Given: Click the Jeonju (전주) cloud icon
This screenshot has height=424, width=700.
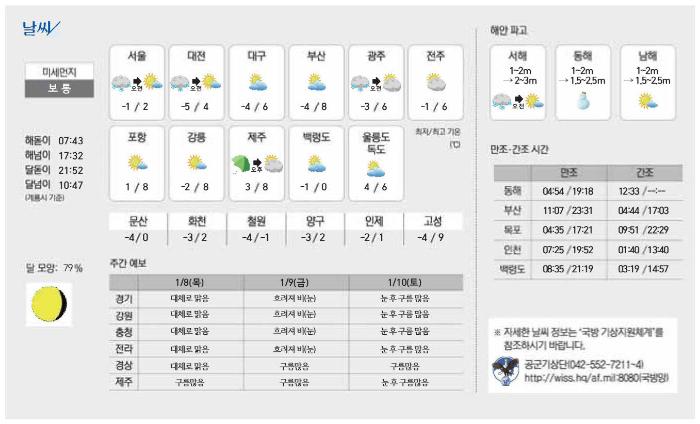Looking at the screenshot, I should click(436, 82).
